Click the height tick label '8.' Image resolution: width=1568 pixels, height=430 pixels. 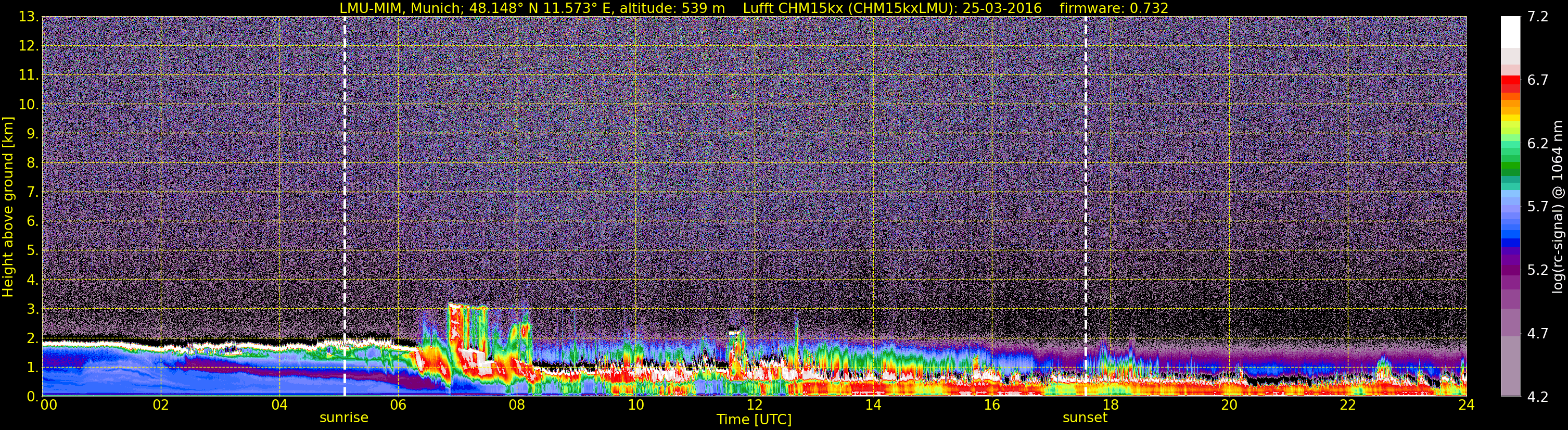click(x=32, y=162)
